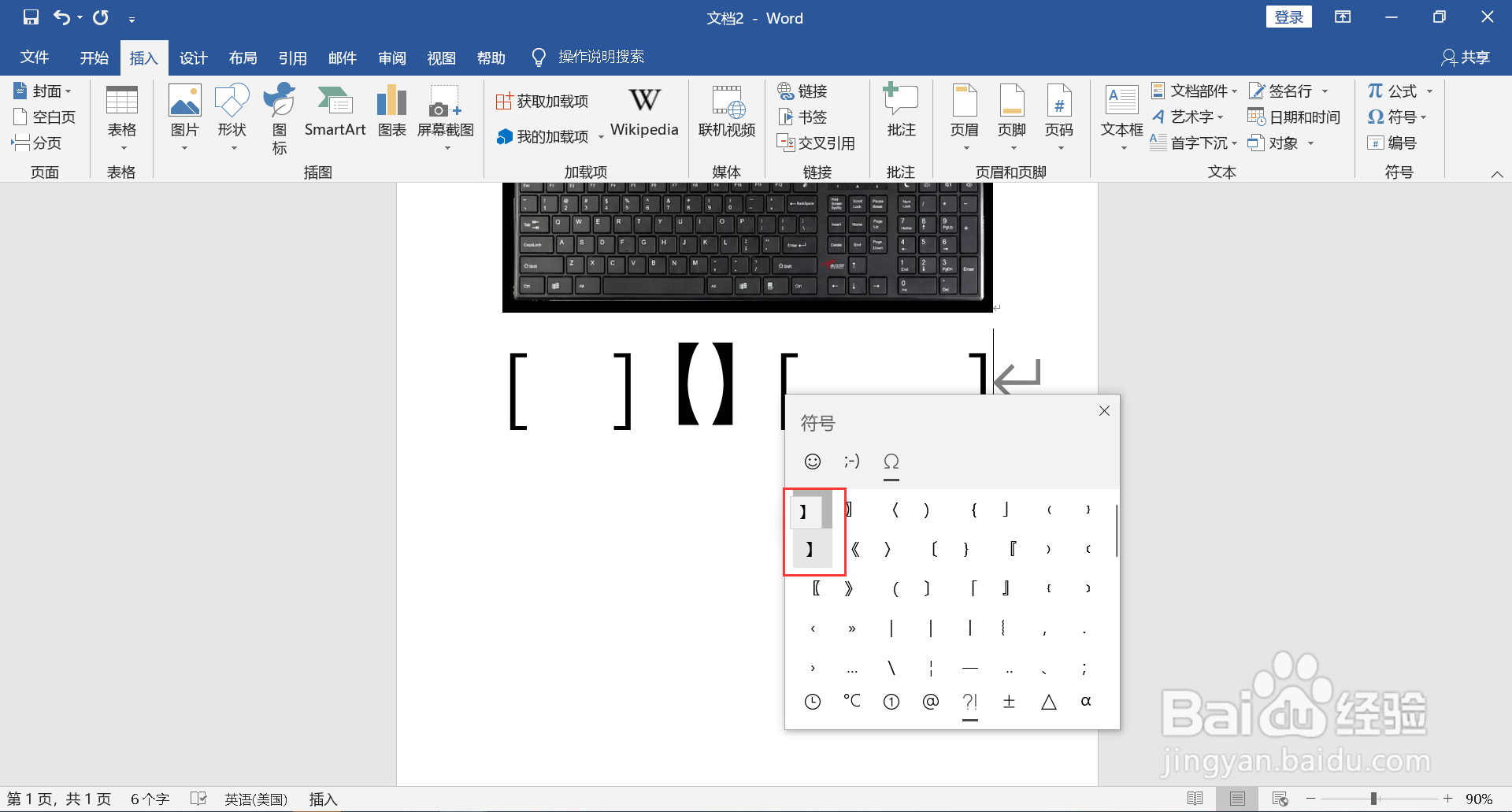Switch to the Design (设计) tab
The width and height of the screenshot is (1512, 812).
pos(193,57)
